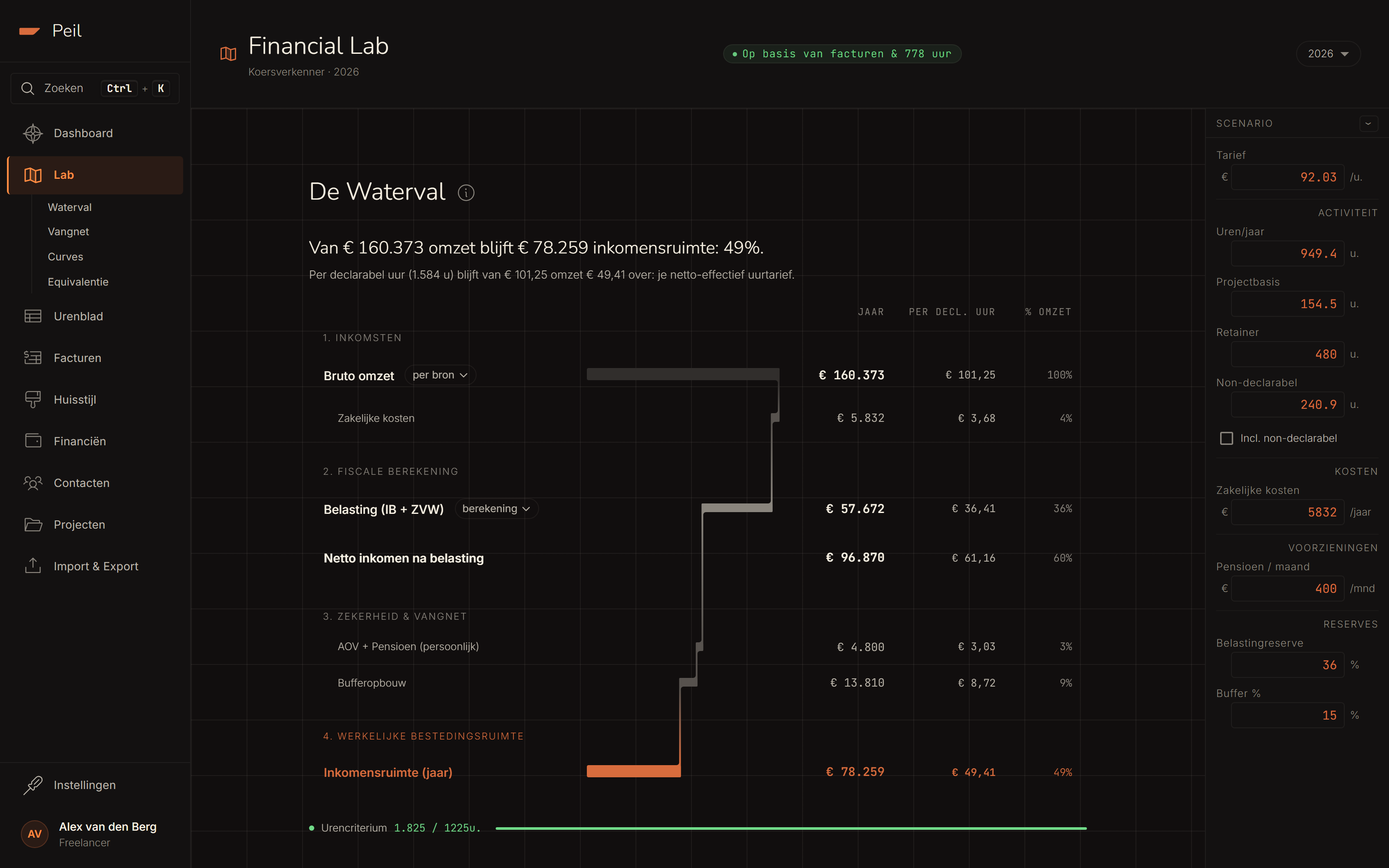Click the Bufferopbouw row label
Image resolution: width=1389 pixels, height=868 pixels.
pyautogui.click(x=372, y=683)
